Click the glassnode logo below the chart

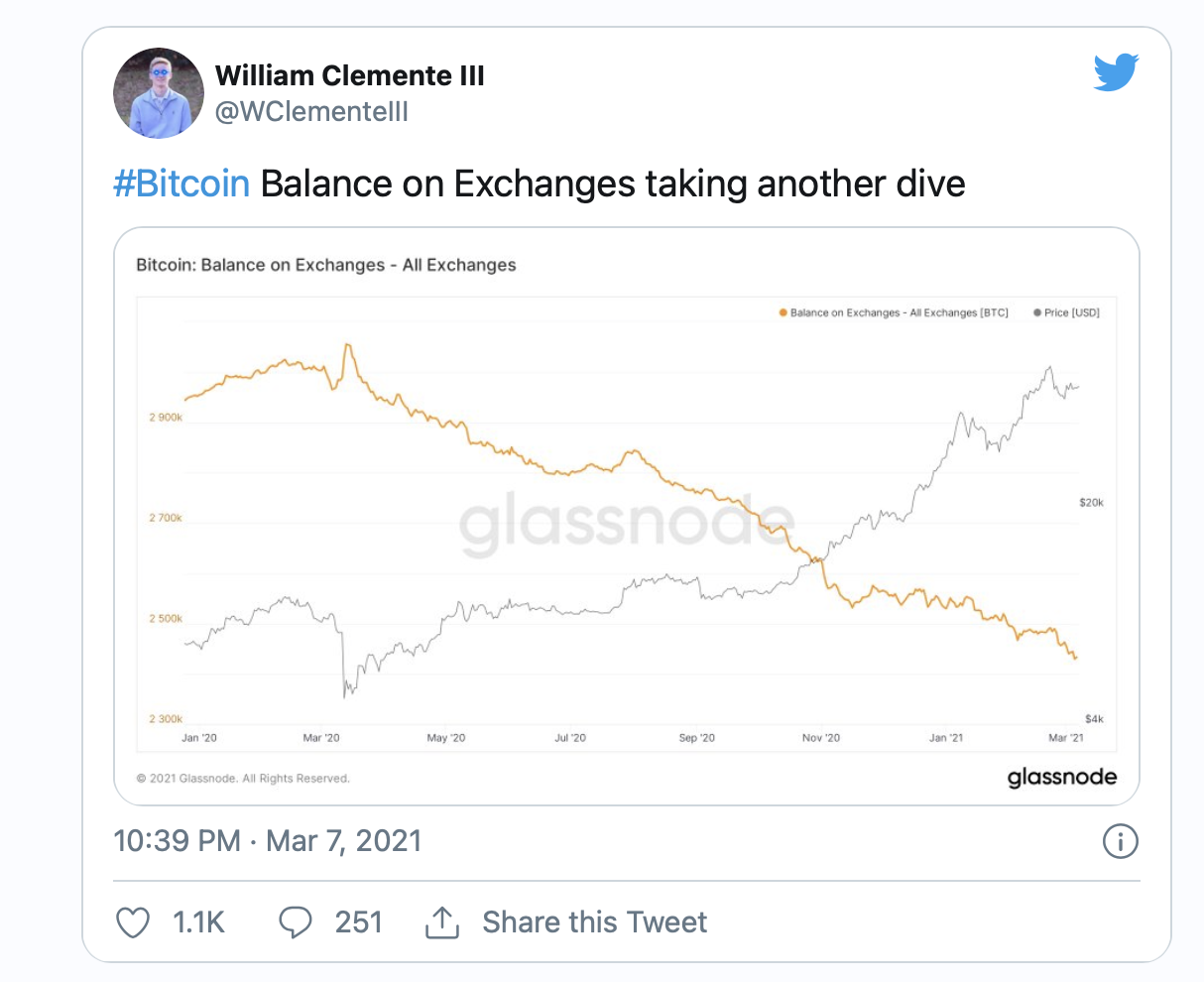(x=1061, y=777)
